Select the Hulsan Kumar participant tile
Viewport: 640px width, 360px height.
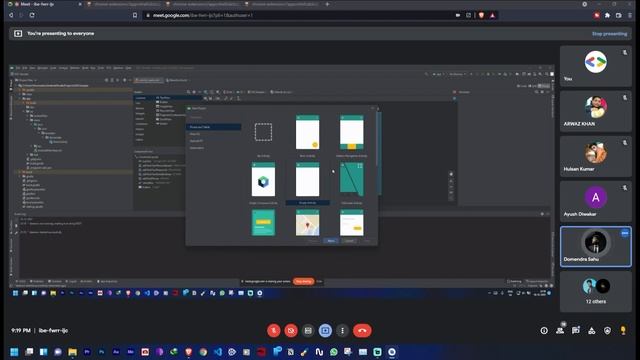click(x=596, y=156)
